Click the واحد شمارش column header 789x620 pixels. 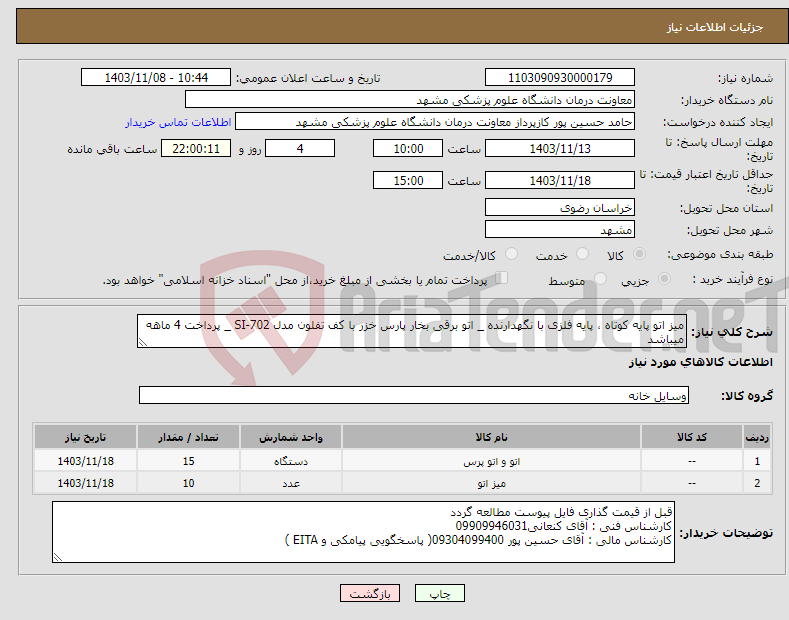291,437
